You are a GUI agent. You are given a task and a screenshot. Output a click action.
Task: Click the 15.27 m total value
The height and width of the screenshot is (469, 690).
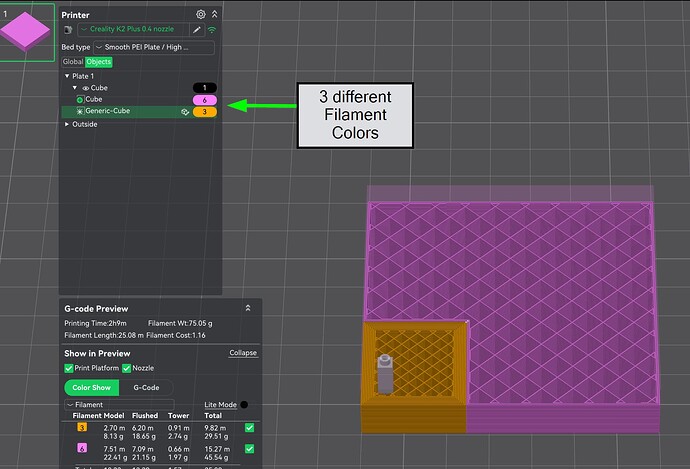coord(217,449)
